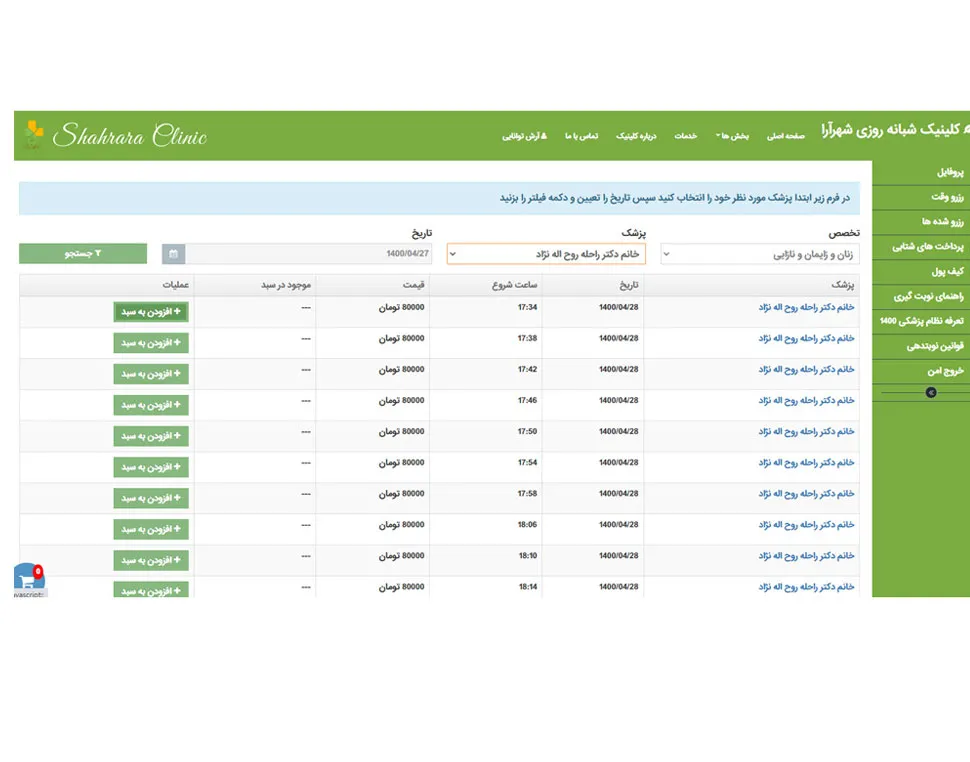Screen dimensions: 970x762
Task: Add the 18:06 appointment to cart
Action: [151, 529]
